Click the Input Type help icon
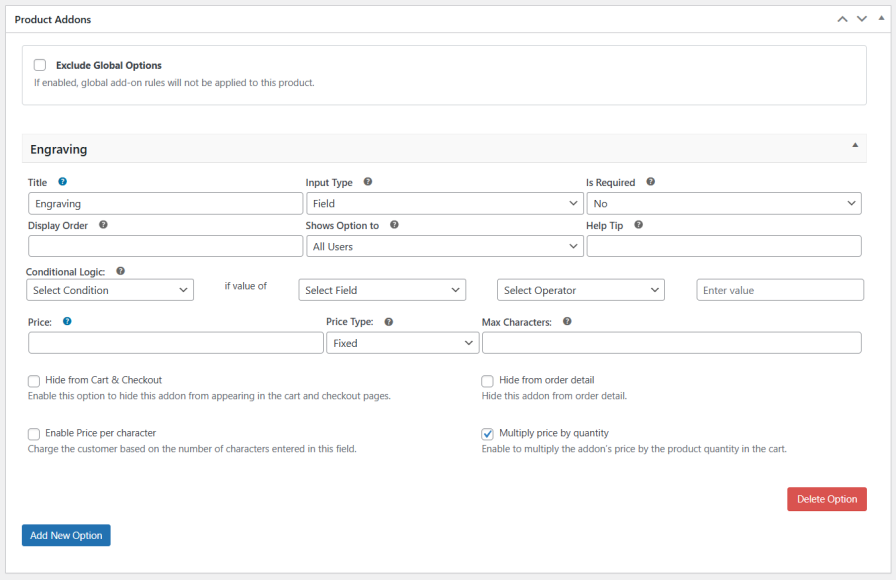Screen dimensions: 896x580 click(x=367, y=181)
